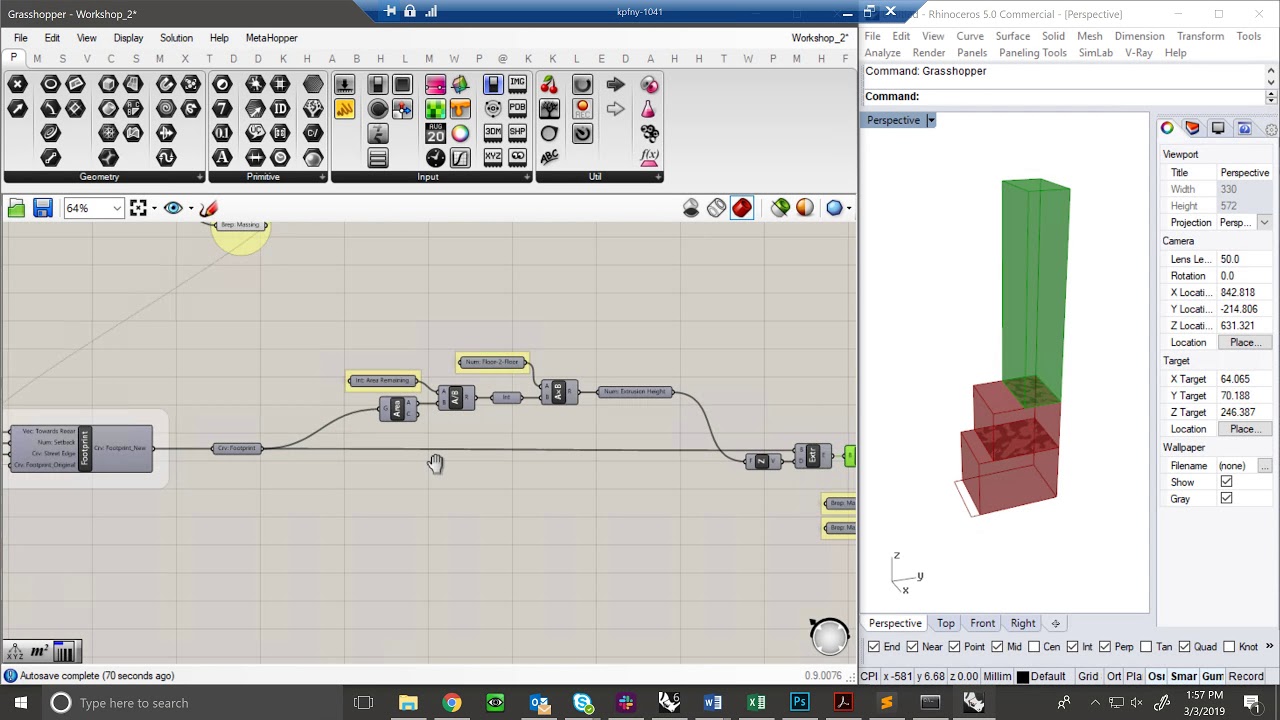This screenshot has height=720, width=1280.
Task: Expand the Primitive panel plus
Action: tap(324, 177)
